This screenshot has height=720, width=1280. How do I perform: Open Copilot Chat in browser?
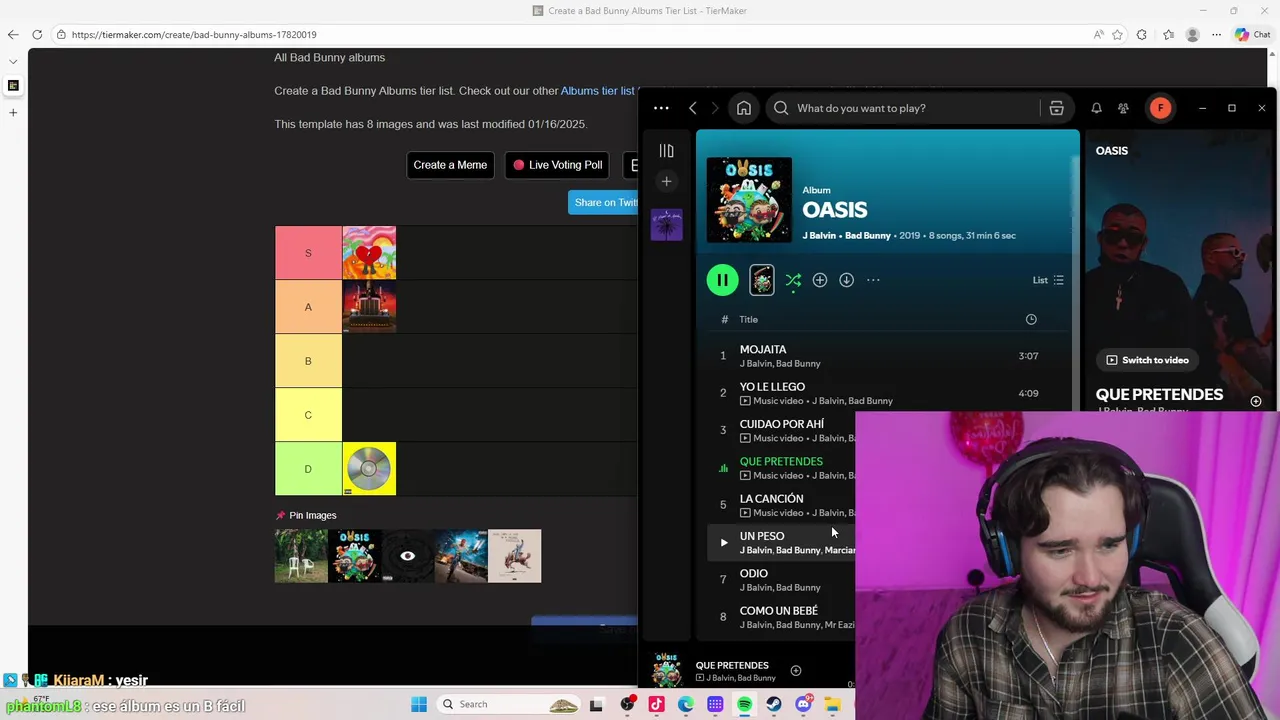1252,35
